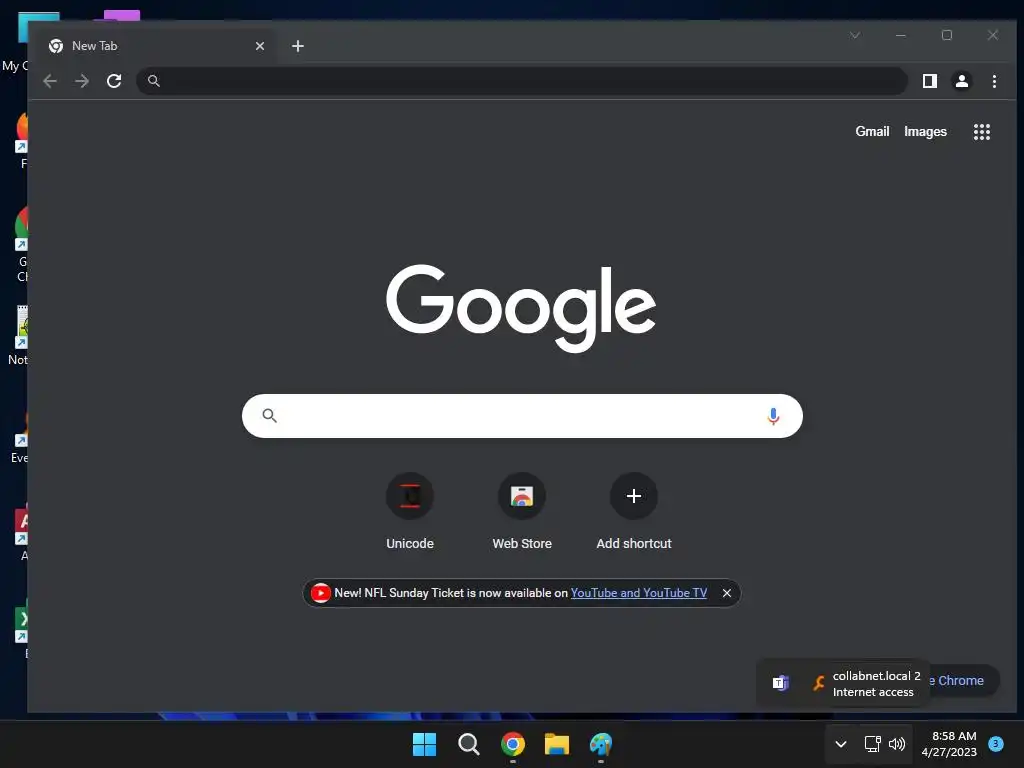
Task: Open the Gmail link
Action: pos(872,131)
